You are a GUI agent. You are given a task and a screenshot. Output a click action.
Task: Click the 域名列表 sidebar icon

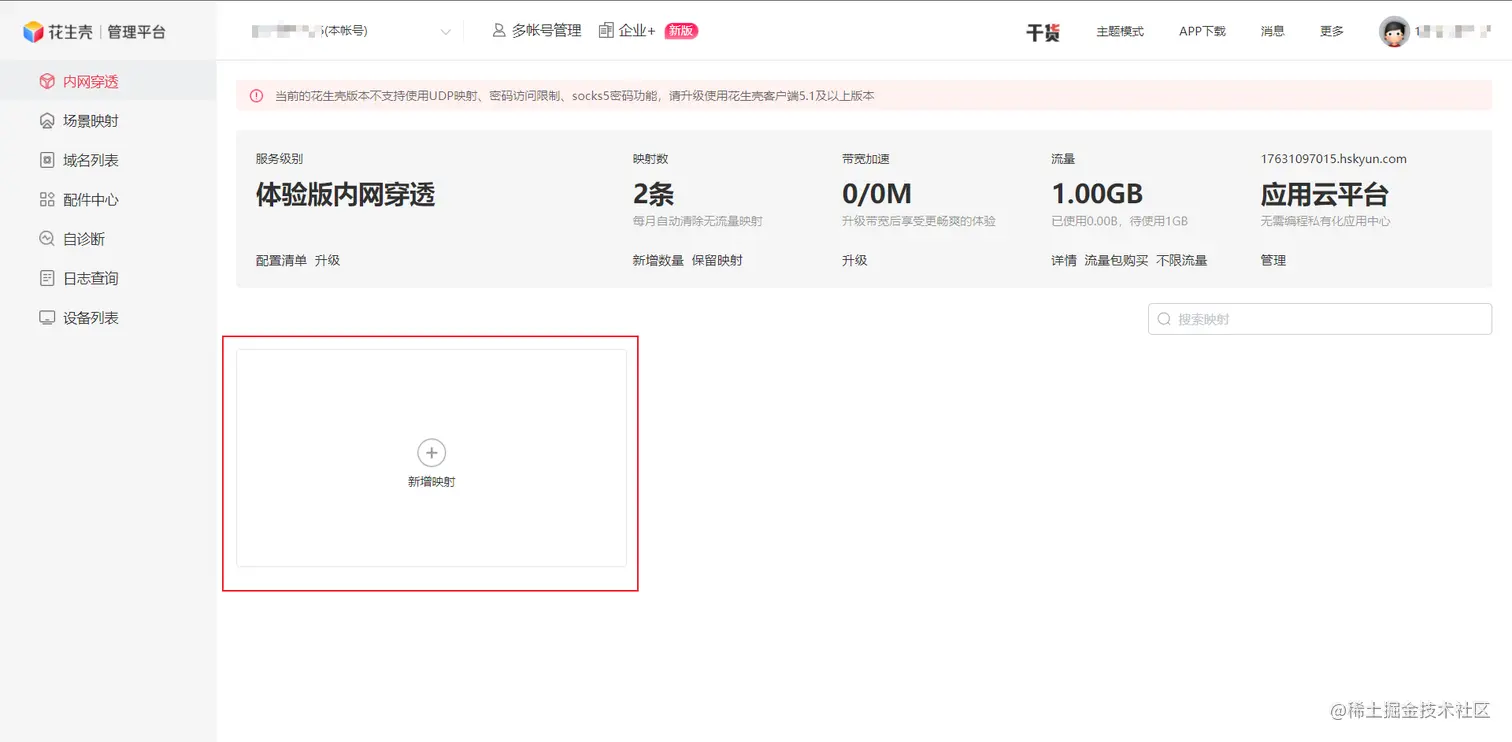pos(47,160)
